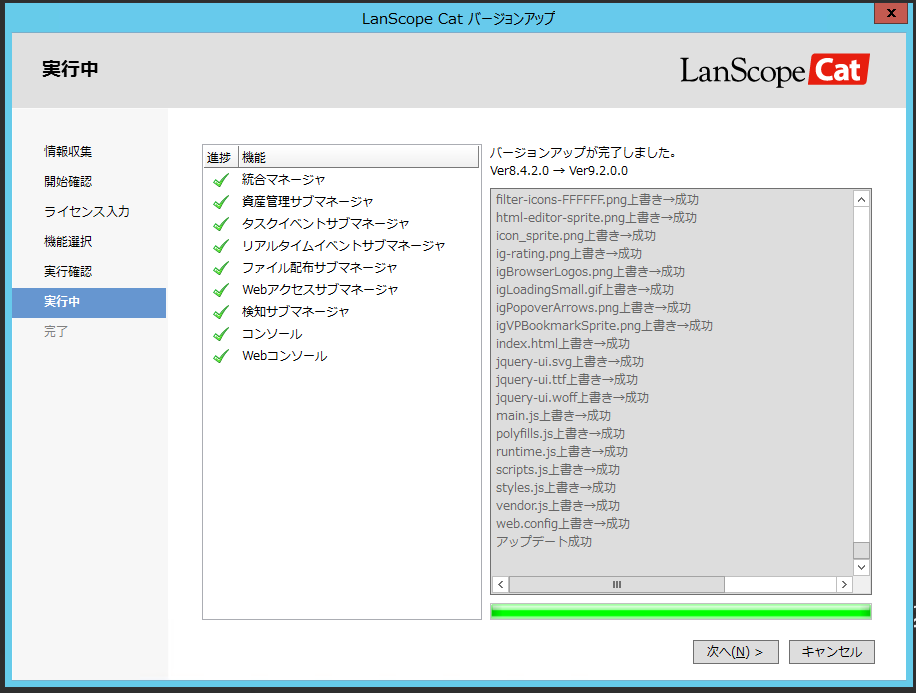Screen dimensions: 916x693
Task: Click the checkmark next to Webコンソール
Action: [x=220, y=352]
